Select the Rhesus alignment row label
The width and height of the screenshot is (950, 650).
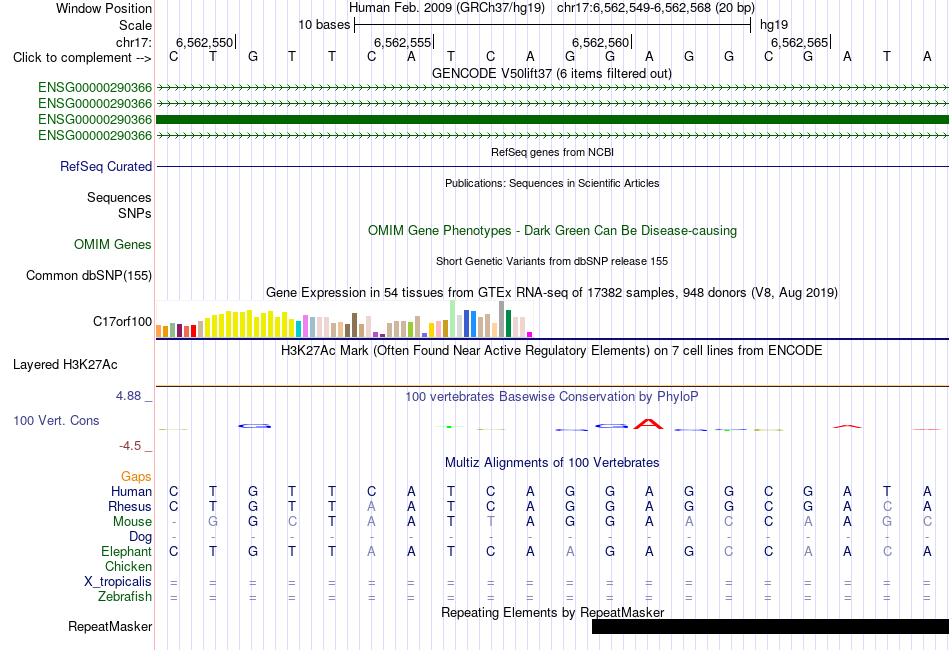(x=130, y=506)
